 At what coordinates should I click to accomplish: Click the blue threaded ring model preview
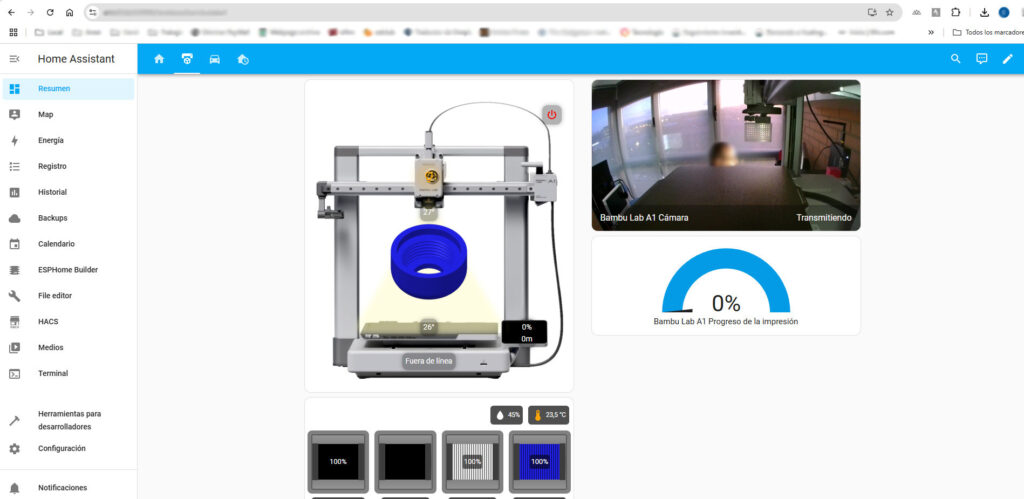click(x=428, y=262)
